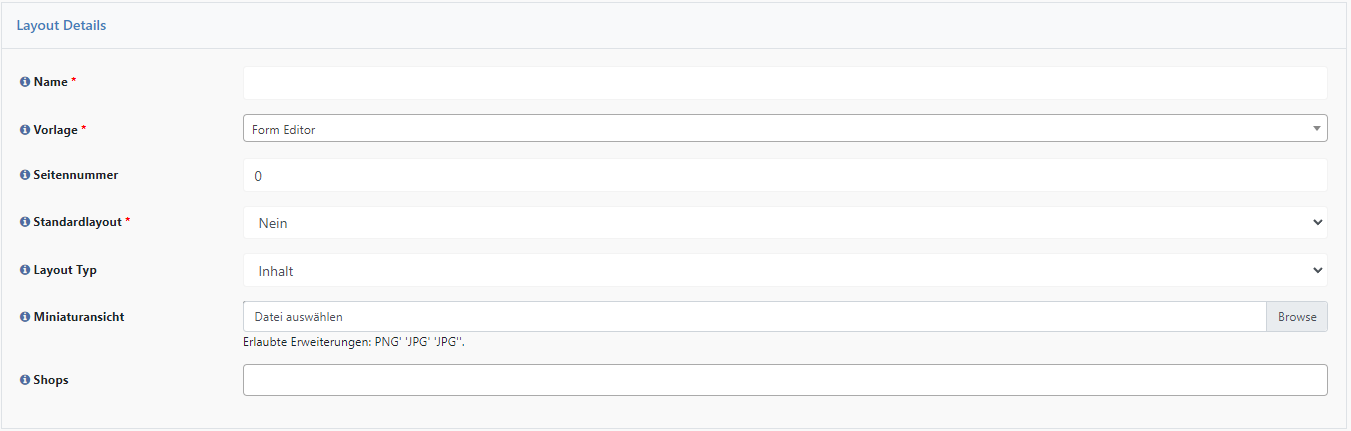Open the Vorlage dropdown arrow
The height and width of the screenshot is (431, 1351).
coord(1316,128)
